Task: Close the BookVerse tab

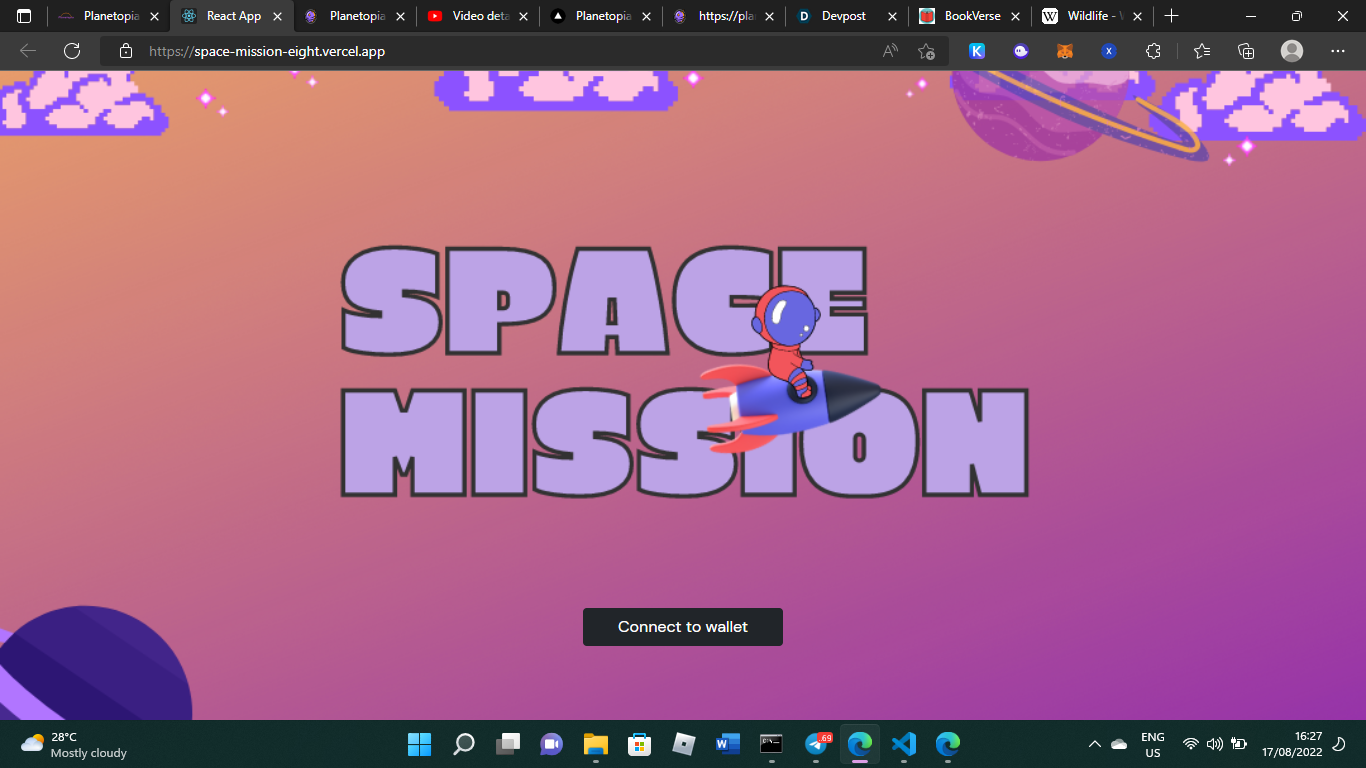Action: [x=1015, y=16]
